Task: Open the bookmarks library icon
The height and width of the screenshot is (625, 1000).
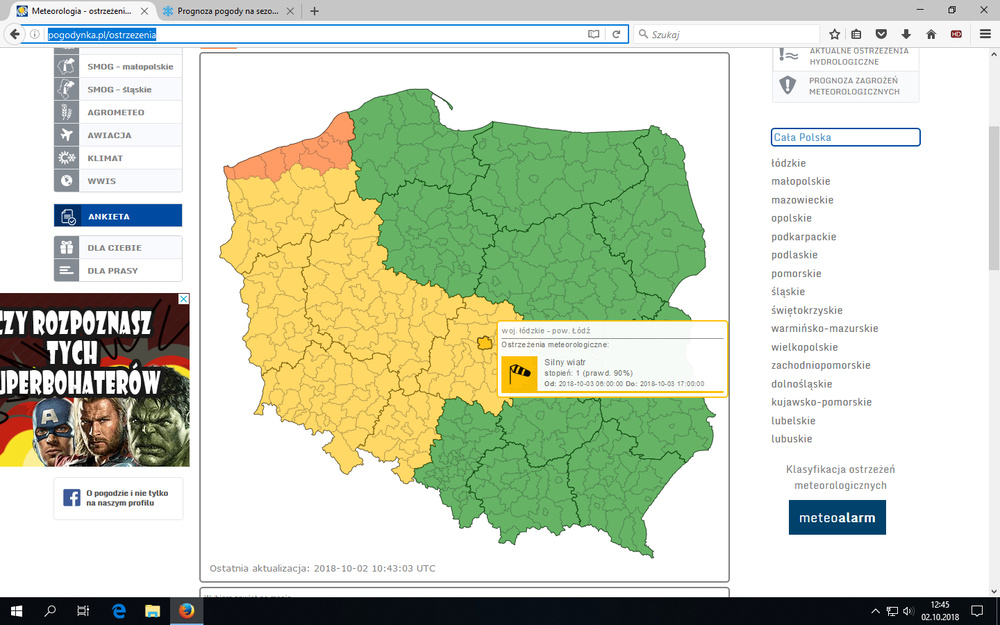Action: pos(857,34)
